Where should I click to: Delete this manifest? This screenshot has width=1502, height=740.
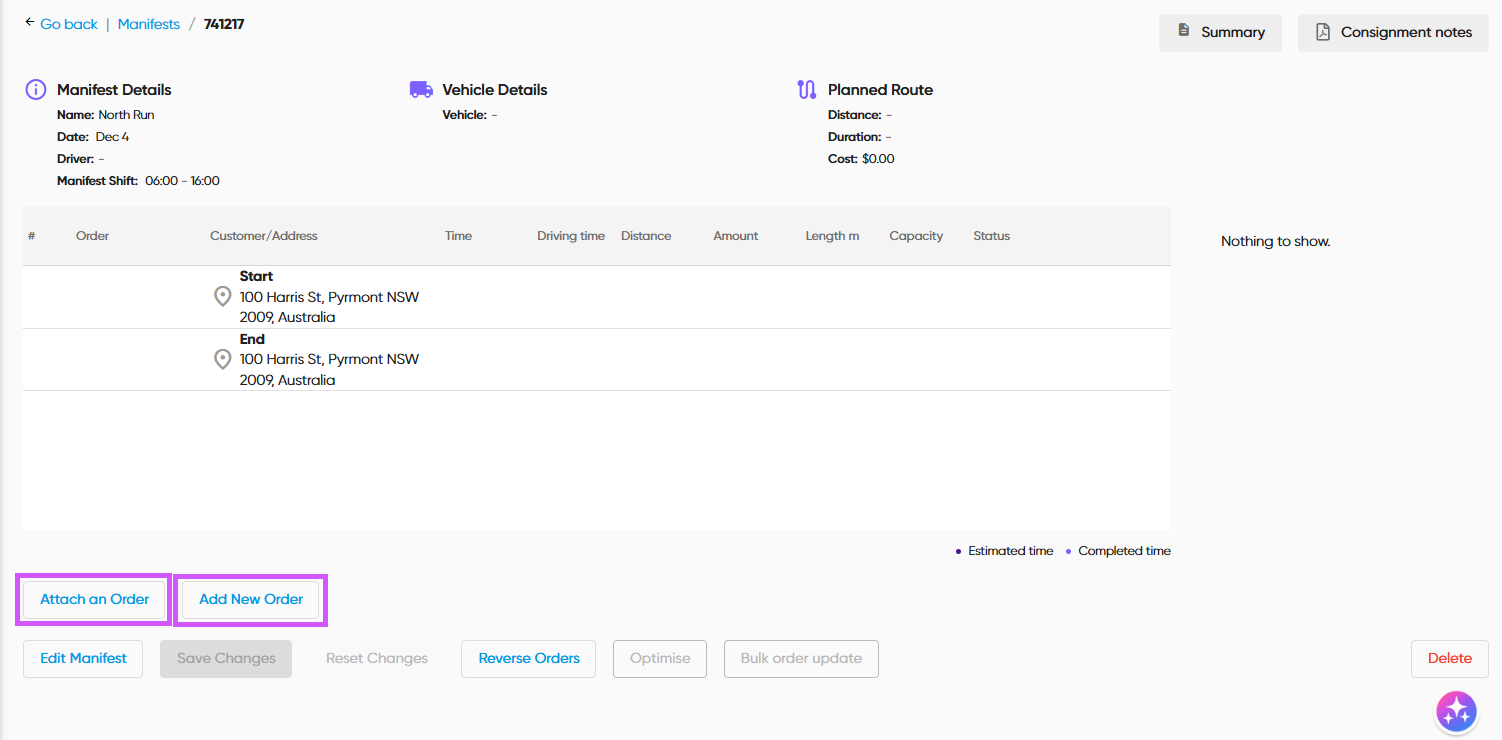pyautogui.click(x=1449, y=659)
